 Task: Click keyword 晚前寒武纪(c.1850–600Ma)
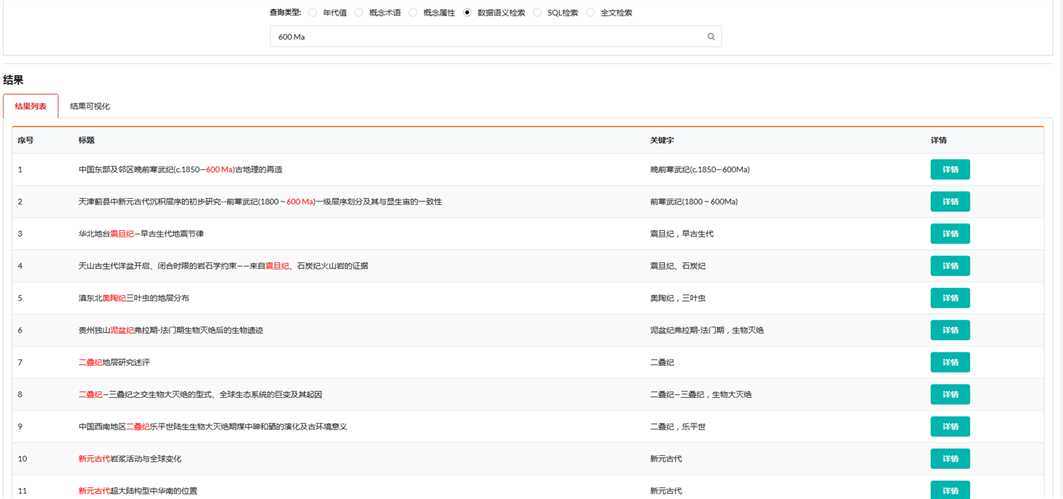tap(700, 169)
